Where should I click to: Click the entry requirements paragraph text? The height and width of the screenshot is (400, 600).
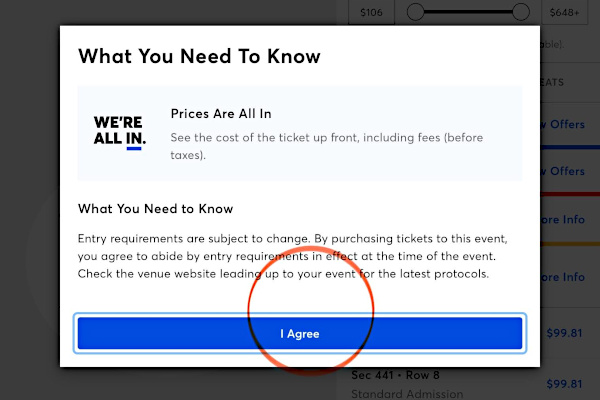point(292,256)
